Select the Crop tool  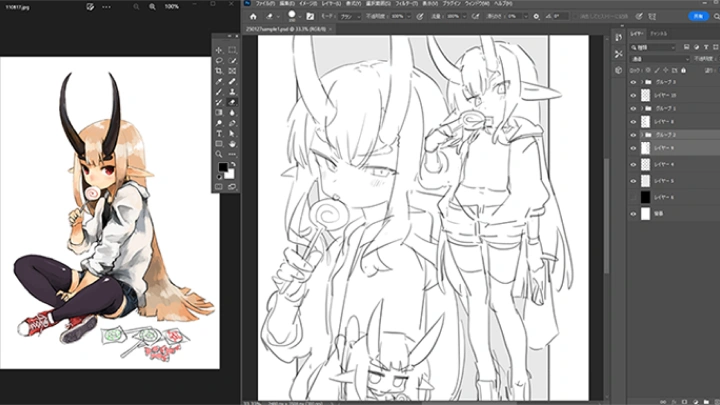point(219,71)
